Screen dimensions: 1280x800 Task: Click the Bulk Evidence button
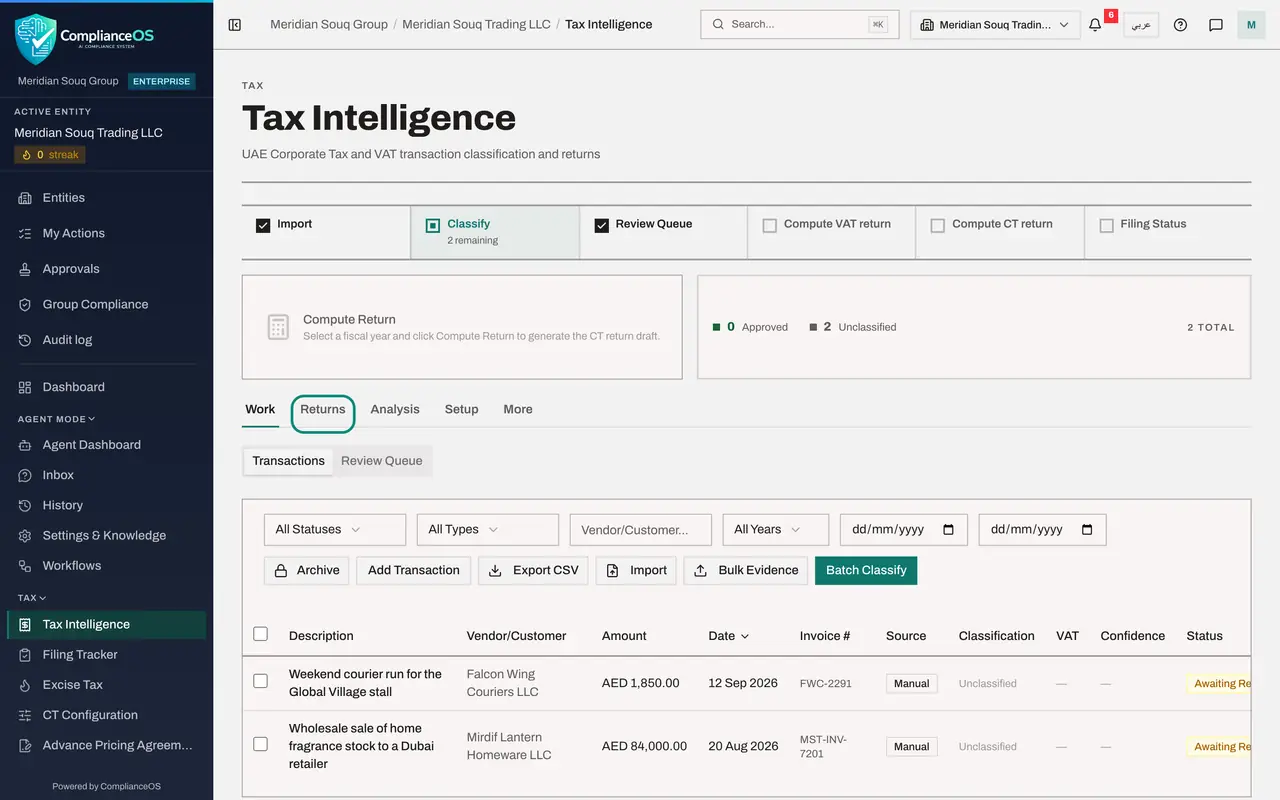746,570
